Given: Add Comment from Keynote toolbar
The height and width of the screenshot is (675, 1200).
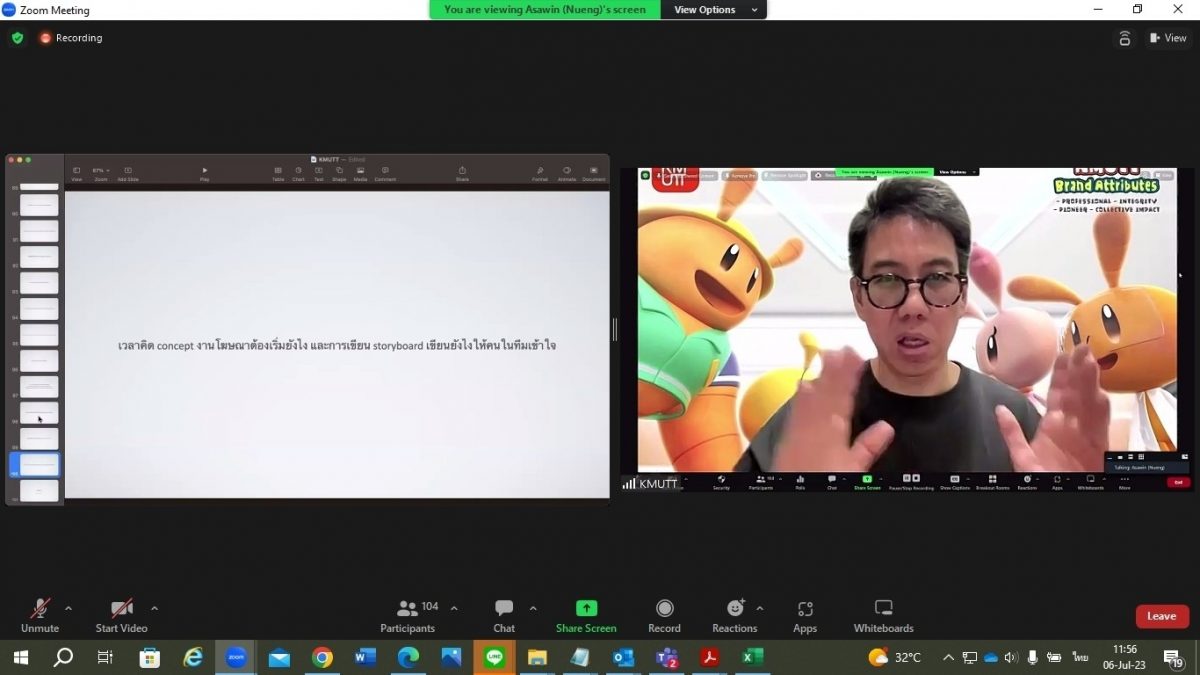Looking at the screenshot, I should coord(385,173).
